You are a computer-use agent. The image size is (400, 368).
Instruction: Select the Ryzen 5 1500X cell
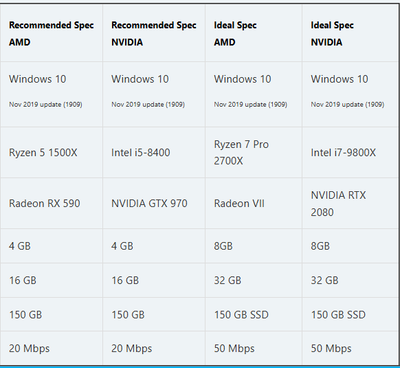point(51,153)
